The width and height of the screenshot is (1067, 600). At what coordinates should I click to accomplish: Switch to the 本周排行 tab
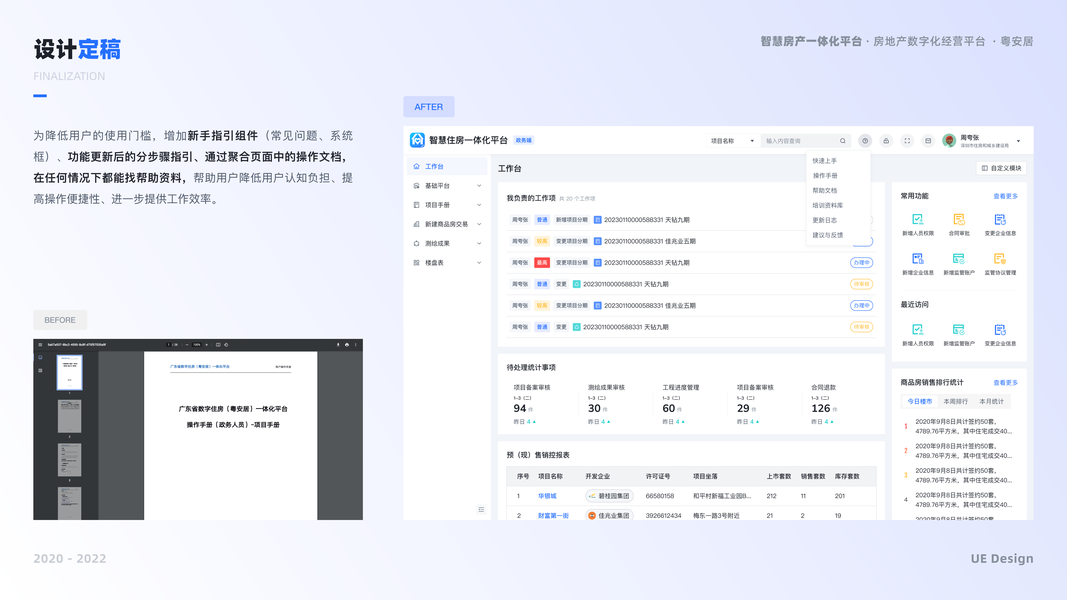point(955,401)
